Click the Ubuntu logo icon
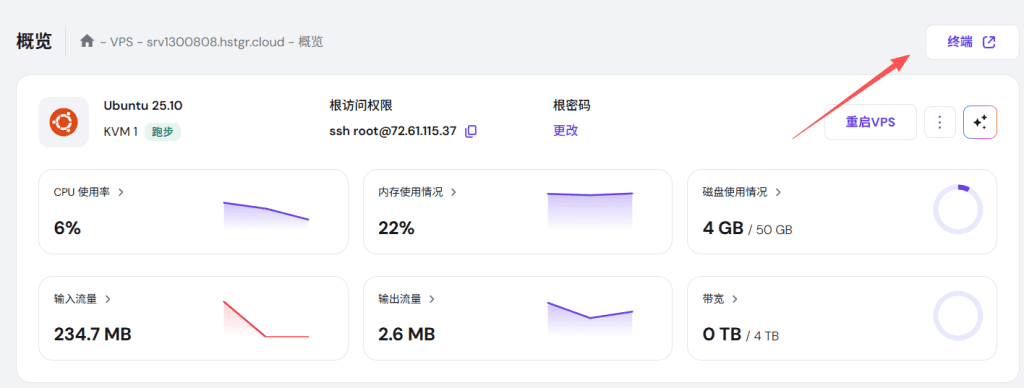This screenshot has width=1024, height=388. pos(63,122)
